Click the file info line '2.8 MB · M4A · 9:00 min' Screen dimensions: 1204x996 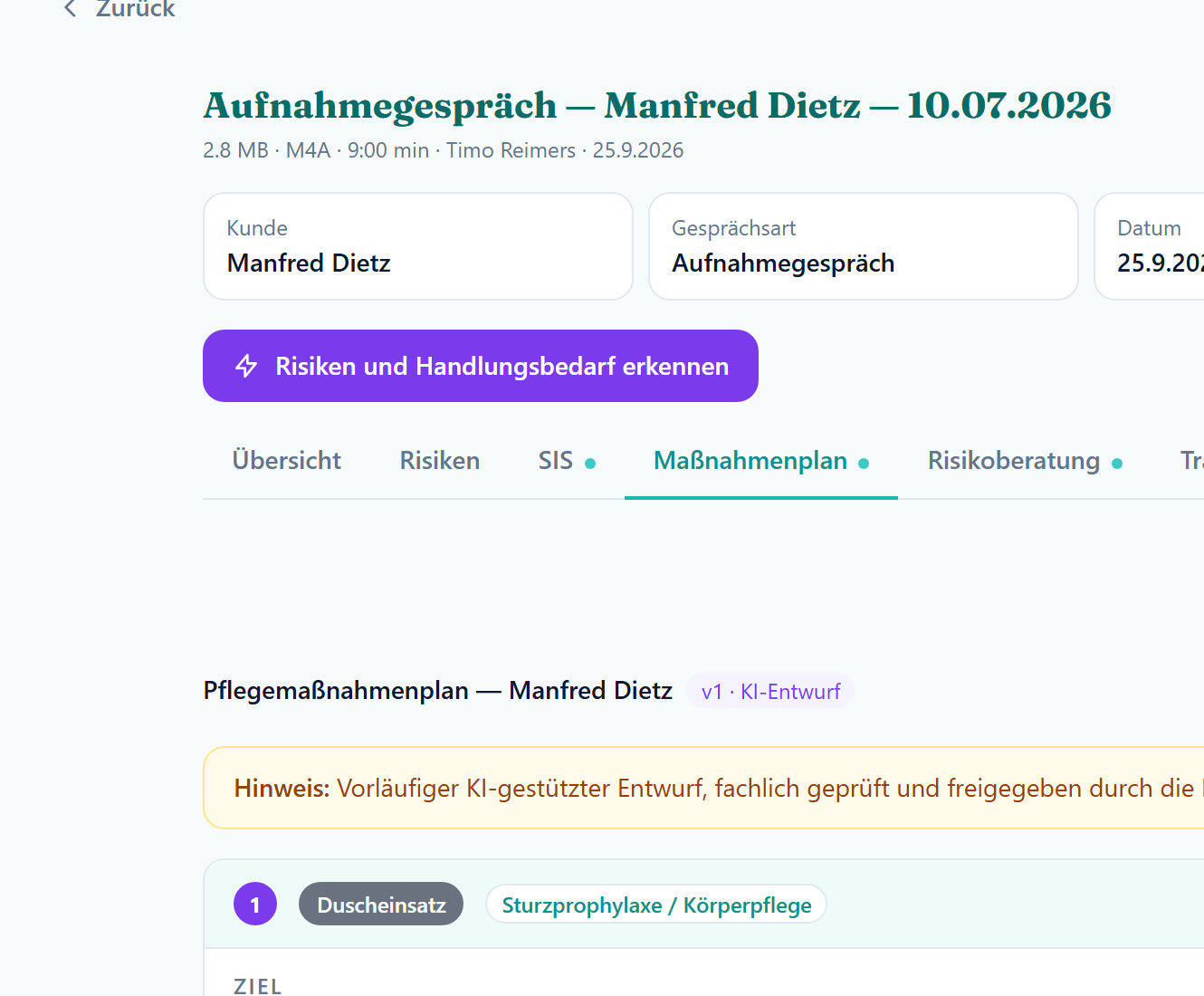[x=316, y=150]
